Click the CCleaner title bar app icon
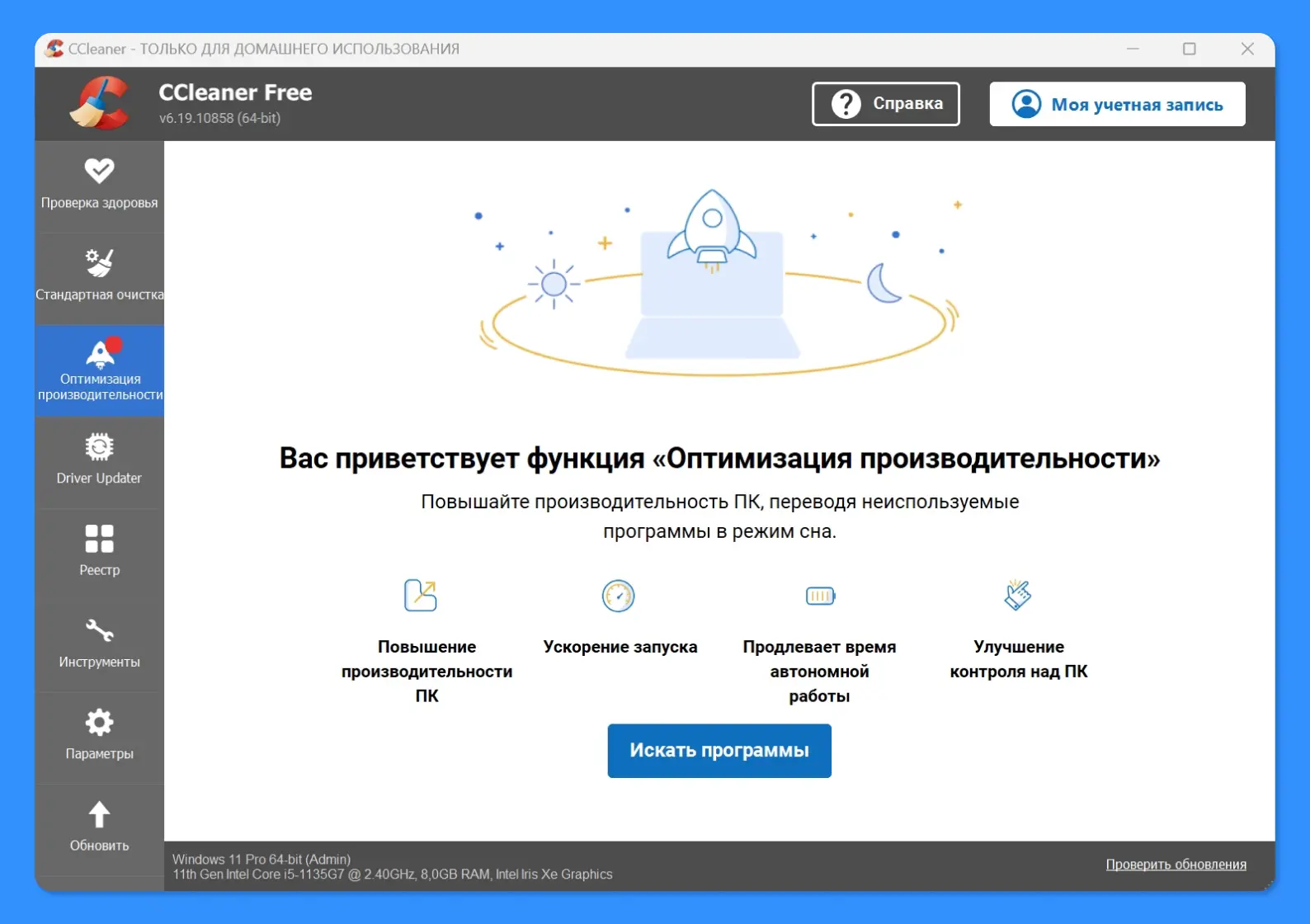This screenshot has height=924, width=1310. [x=54, y=49]
